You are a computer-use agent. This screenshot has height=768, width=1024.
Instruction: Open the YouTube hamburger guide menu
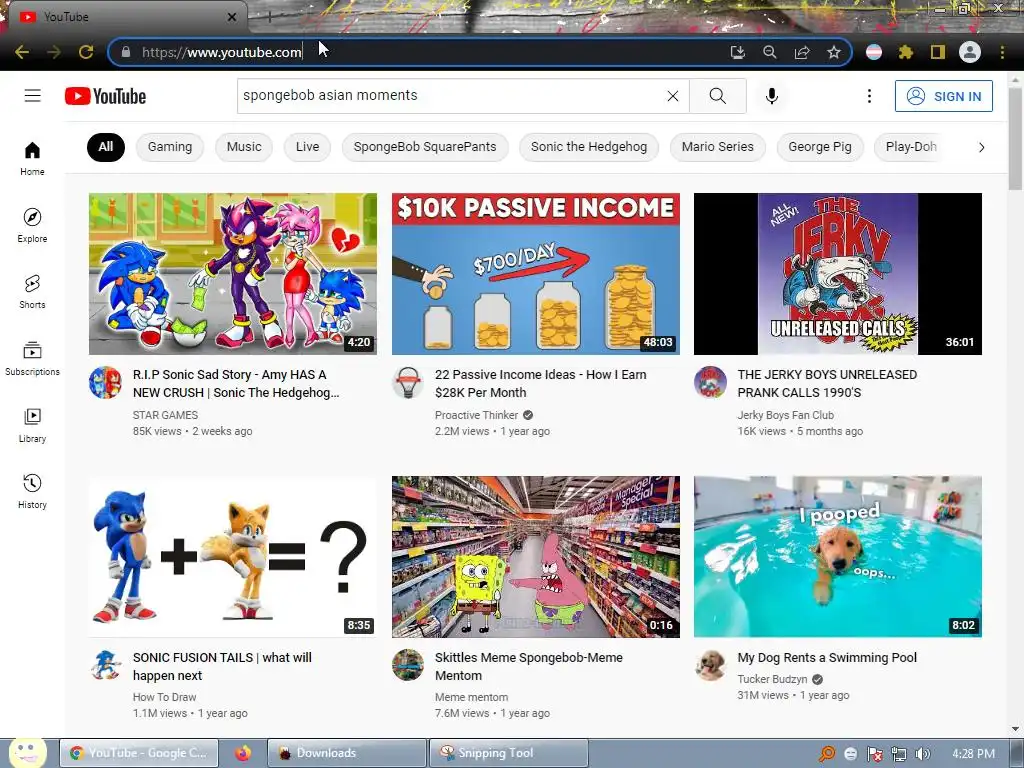33,96
